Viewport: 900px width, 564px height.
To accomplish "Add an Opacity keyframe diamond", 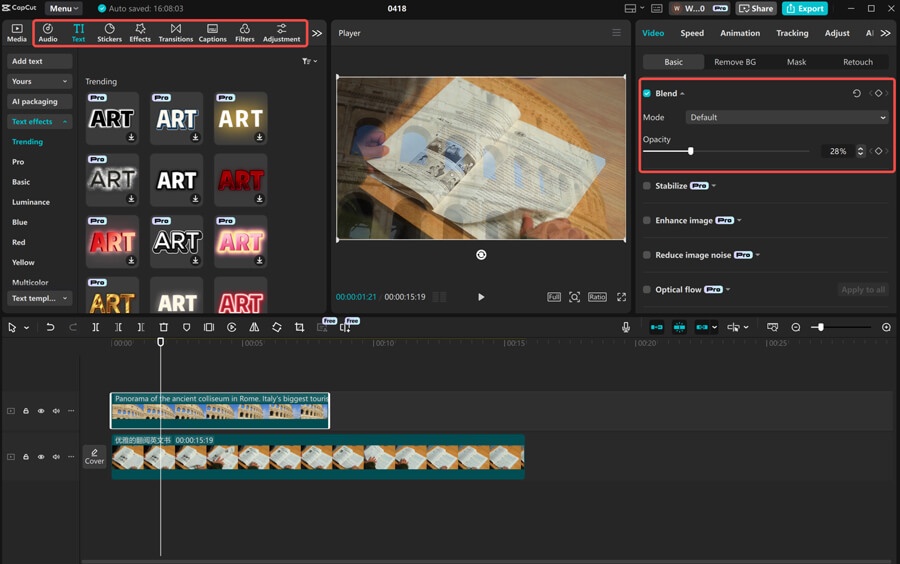I will (878, 151).
